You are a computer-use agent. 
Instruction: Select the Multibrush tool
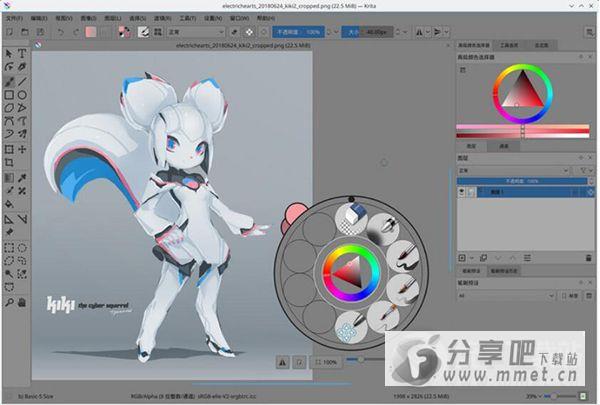(22, 134)
